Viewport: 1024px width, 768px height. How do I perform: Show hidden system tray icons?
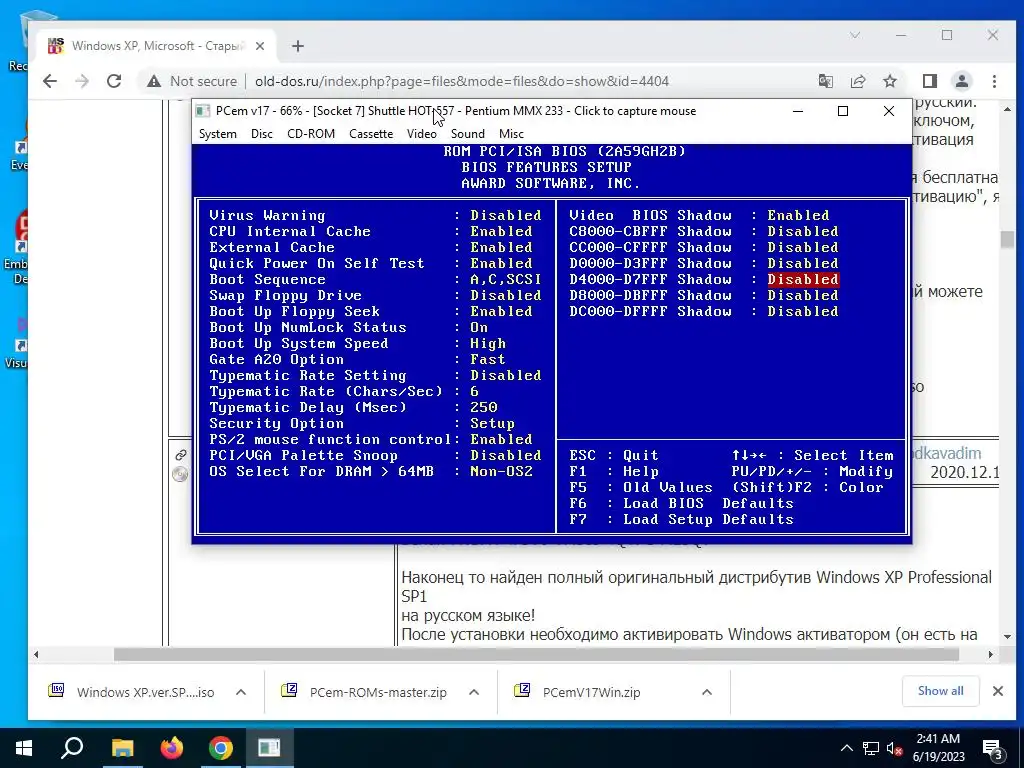click(846, 748)
